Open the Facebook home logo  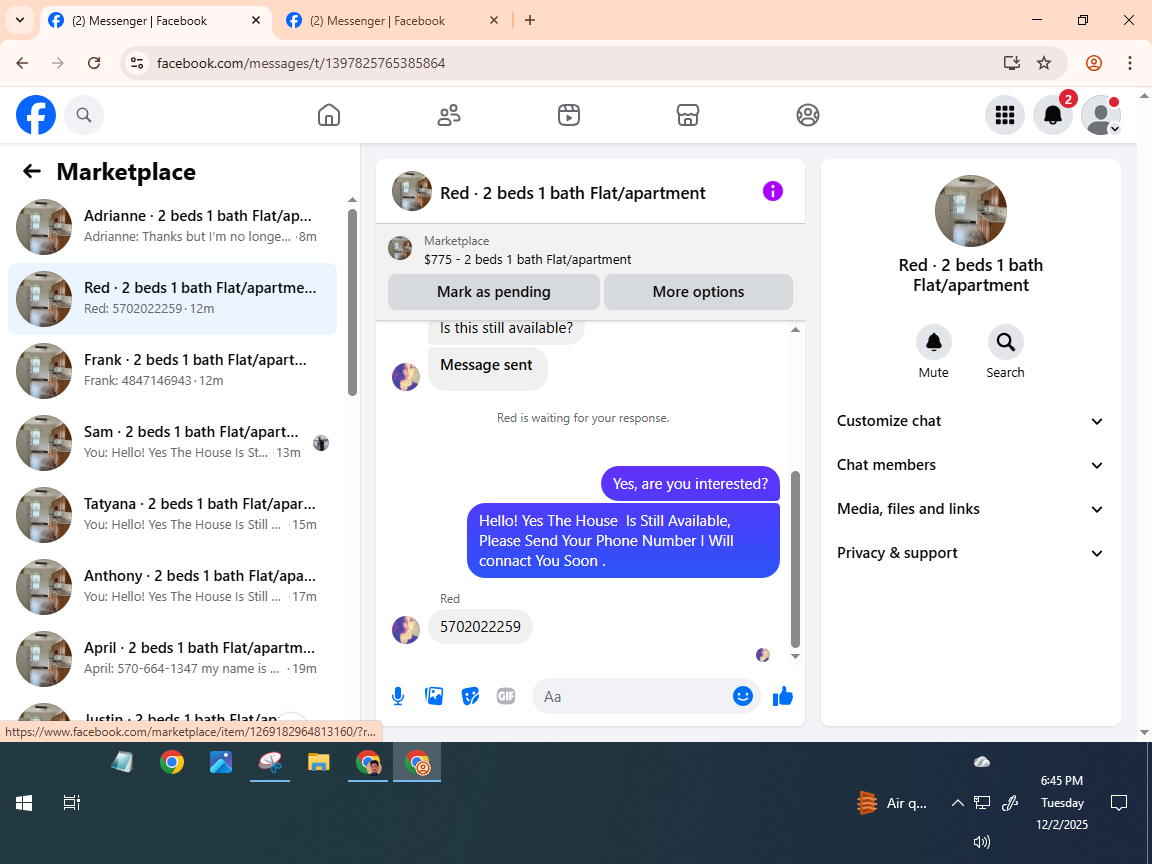pyautogui.click(x=36, y=115)
